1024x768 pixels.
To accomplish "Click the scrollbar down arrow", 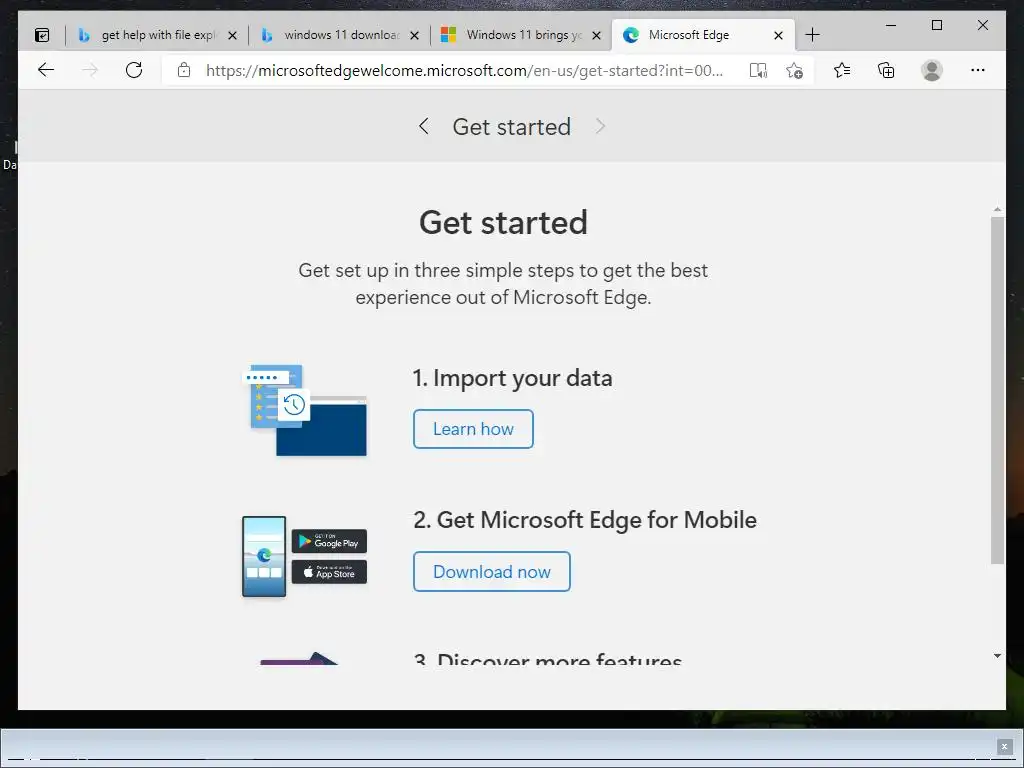I will tap(997, 656).
